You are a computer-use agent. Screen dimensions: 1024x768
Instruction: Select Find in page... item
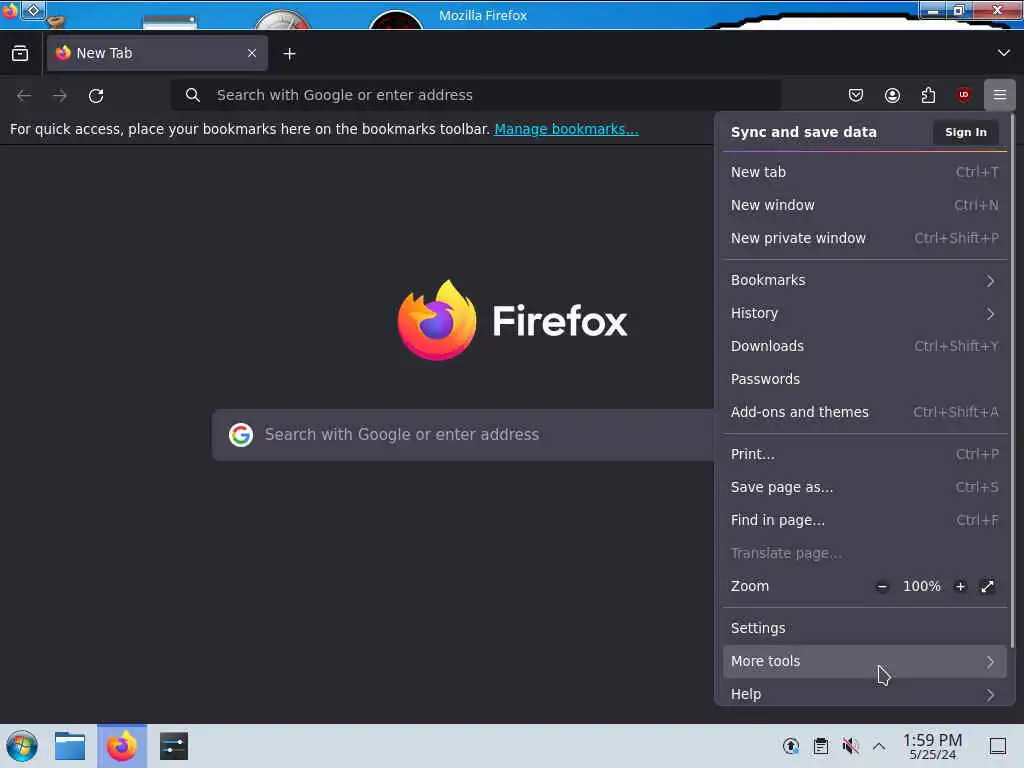(865, 520)
